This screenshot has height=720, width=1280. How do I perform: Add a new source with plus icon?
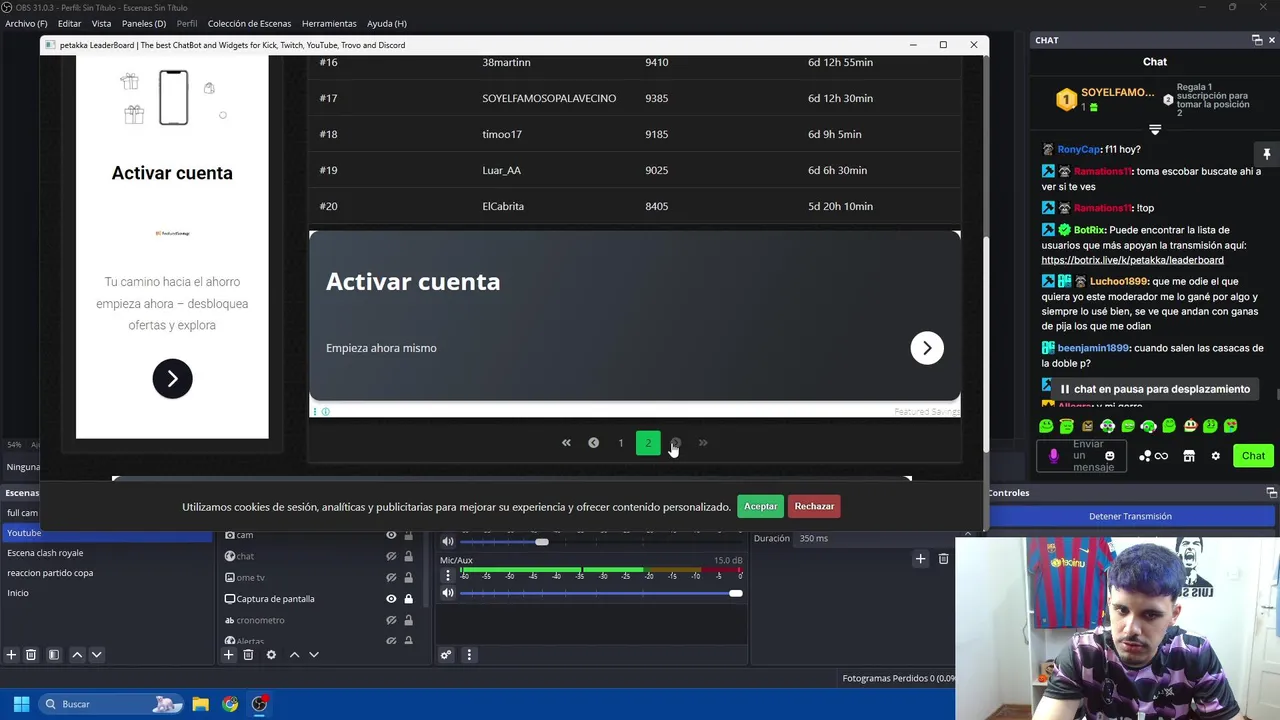pos(228,655)
